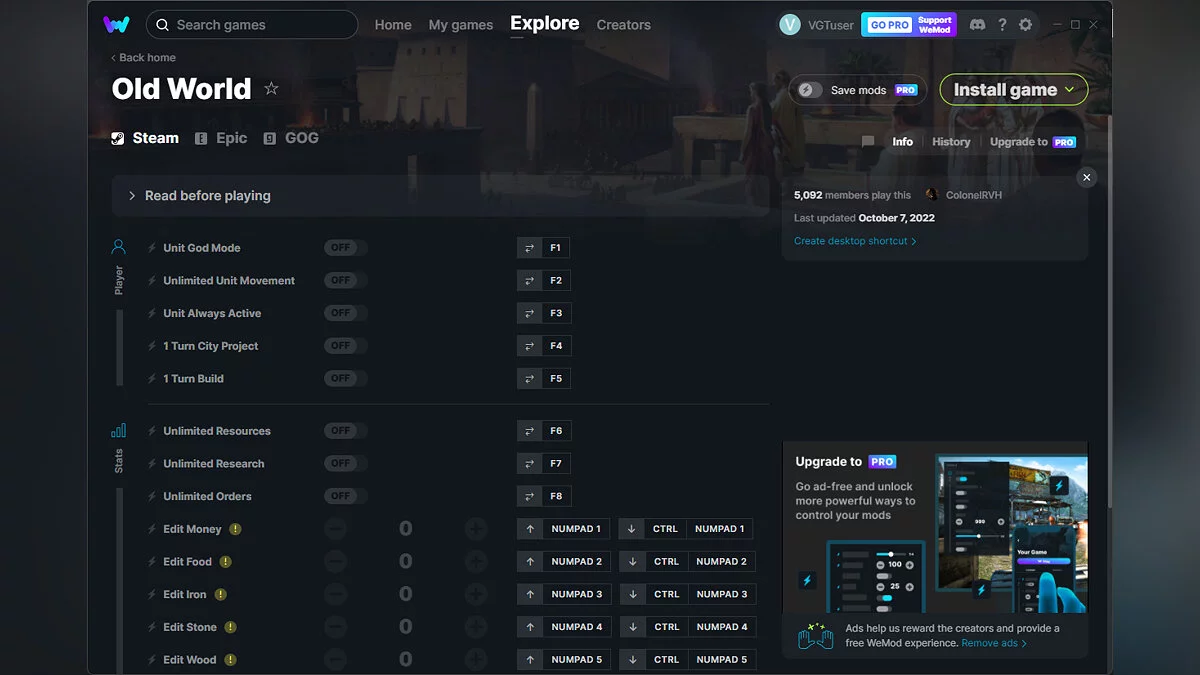Viewport: 1200px width, 675px height.
Task: Close the info panel with X
Action: click(1087, 177)
